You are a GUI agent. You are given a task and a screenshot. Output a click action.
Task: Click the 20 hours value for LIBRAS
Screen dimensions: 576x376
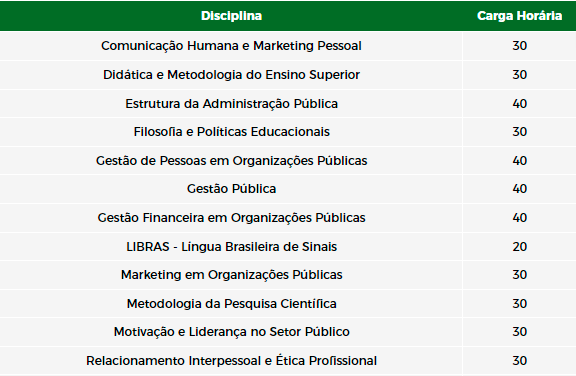coord(519,247)
